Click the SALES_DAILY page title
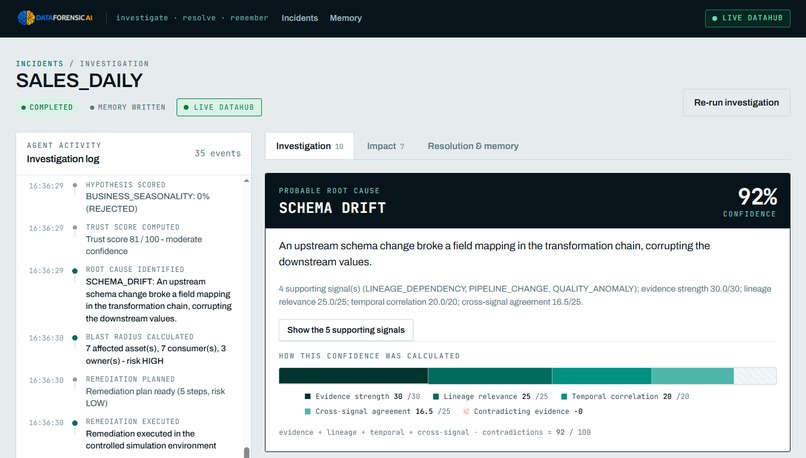Image resolution: width=806 pixels, height=458 pixels. (79, 81)
